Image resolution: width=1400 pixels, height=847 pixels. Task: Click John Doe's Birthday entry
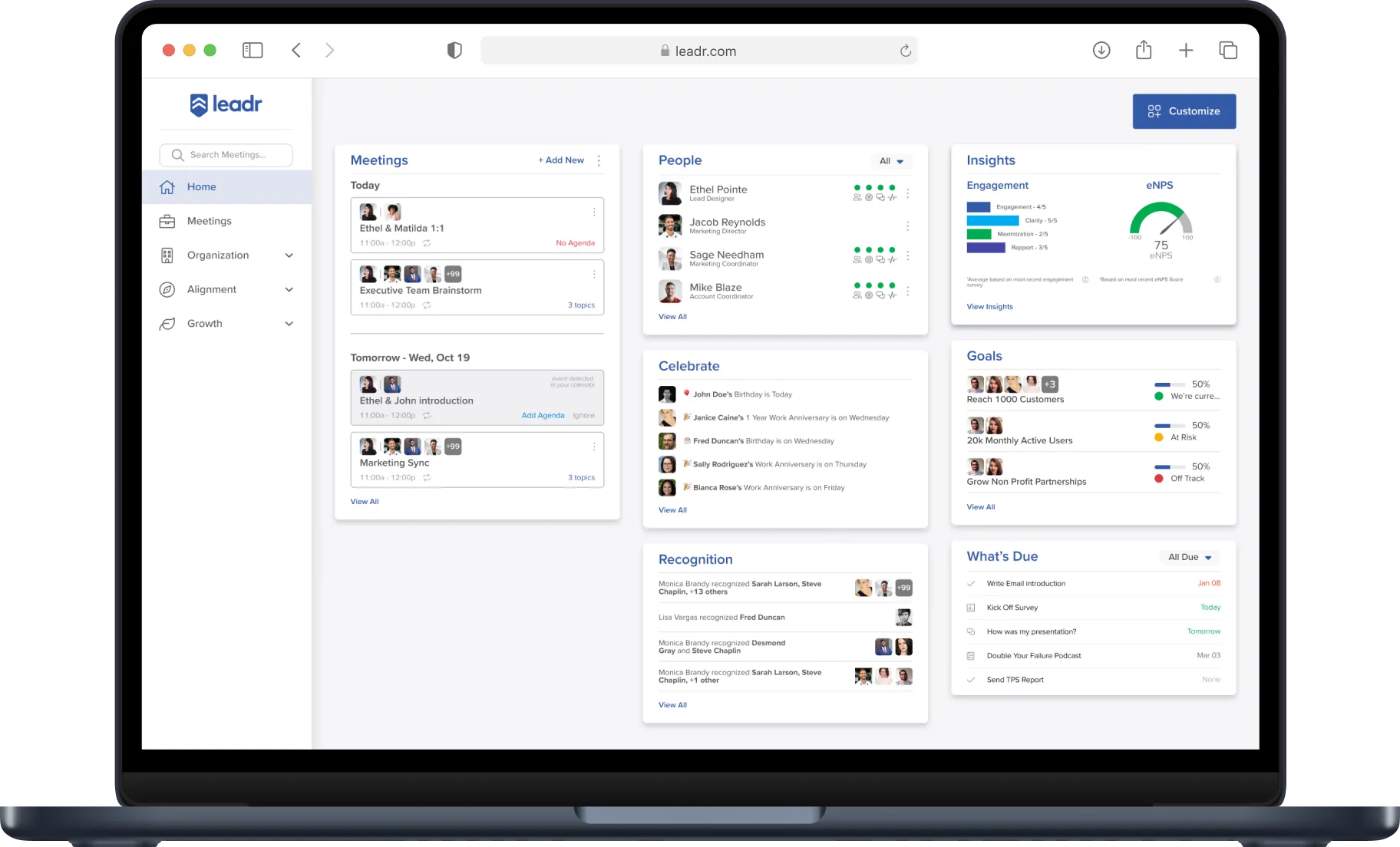tap(742, 394)
